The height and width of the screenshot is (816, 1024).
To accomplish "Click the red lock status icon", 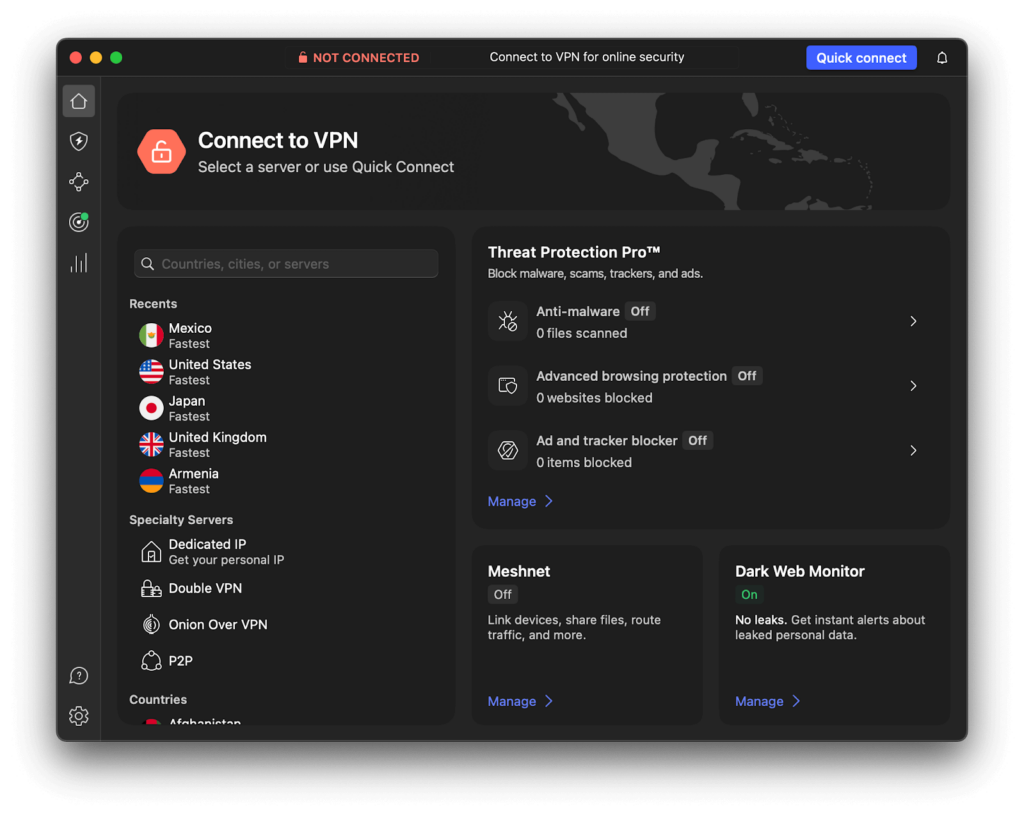I will pos(302,57).
